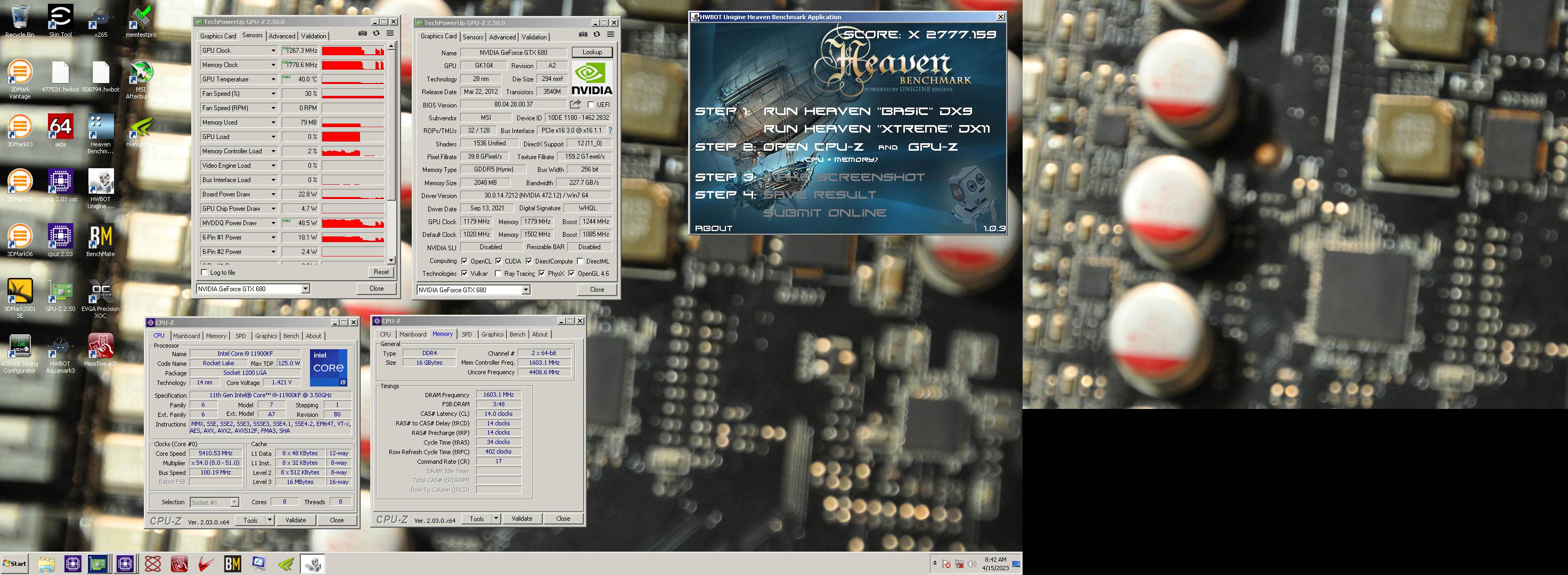Toggle the DirectCompute checkbox
Viewport: 1568px width, 575px height.
click(x=529, y=261)
